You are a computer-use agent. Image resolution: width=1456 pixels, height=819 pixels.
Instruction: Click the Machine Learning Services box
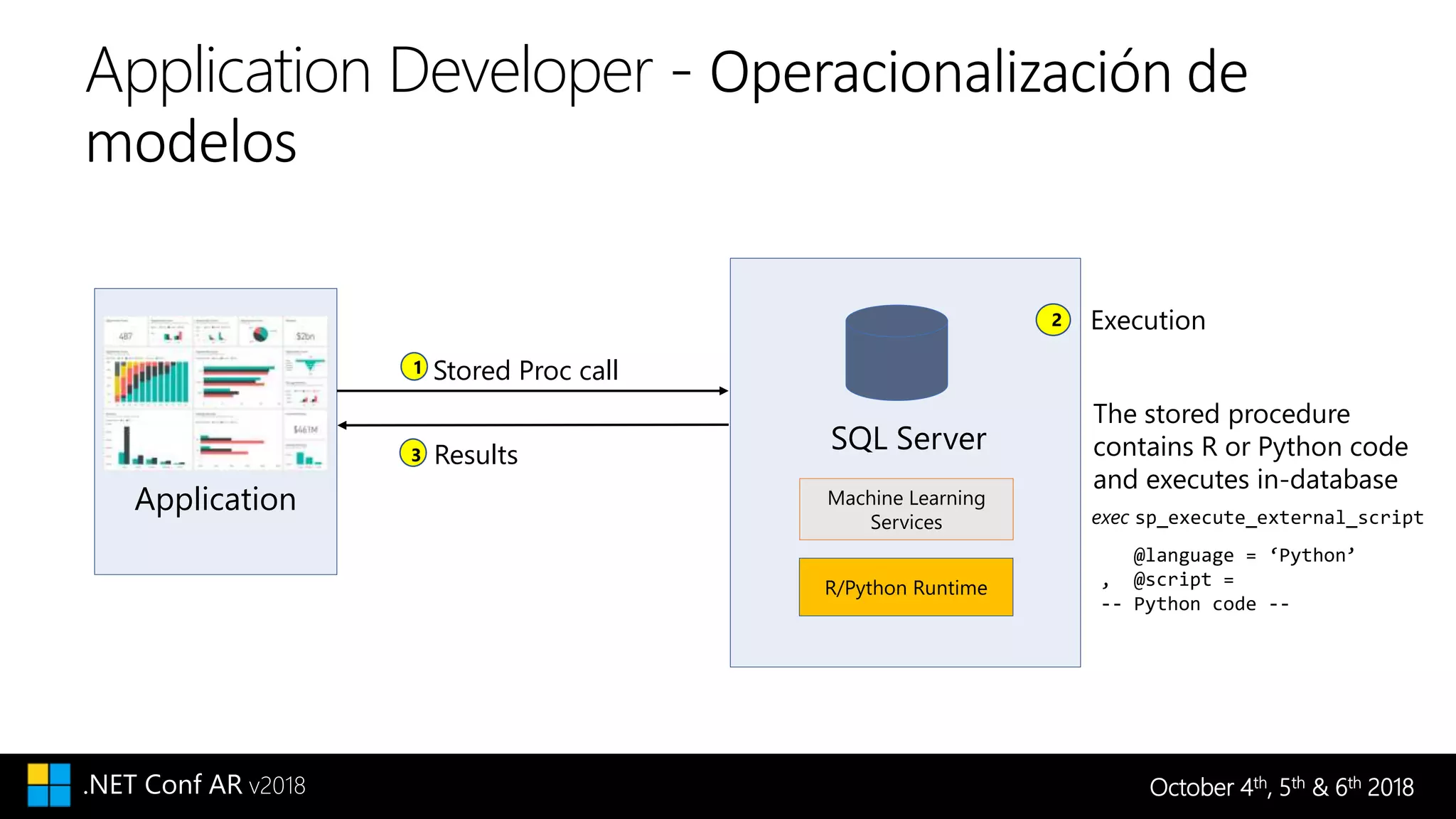coord(906,509)
